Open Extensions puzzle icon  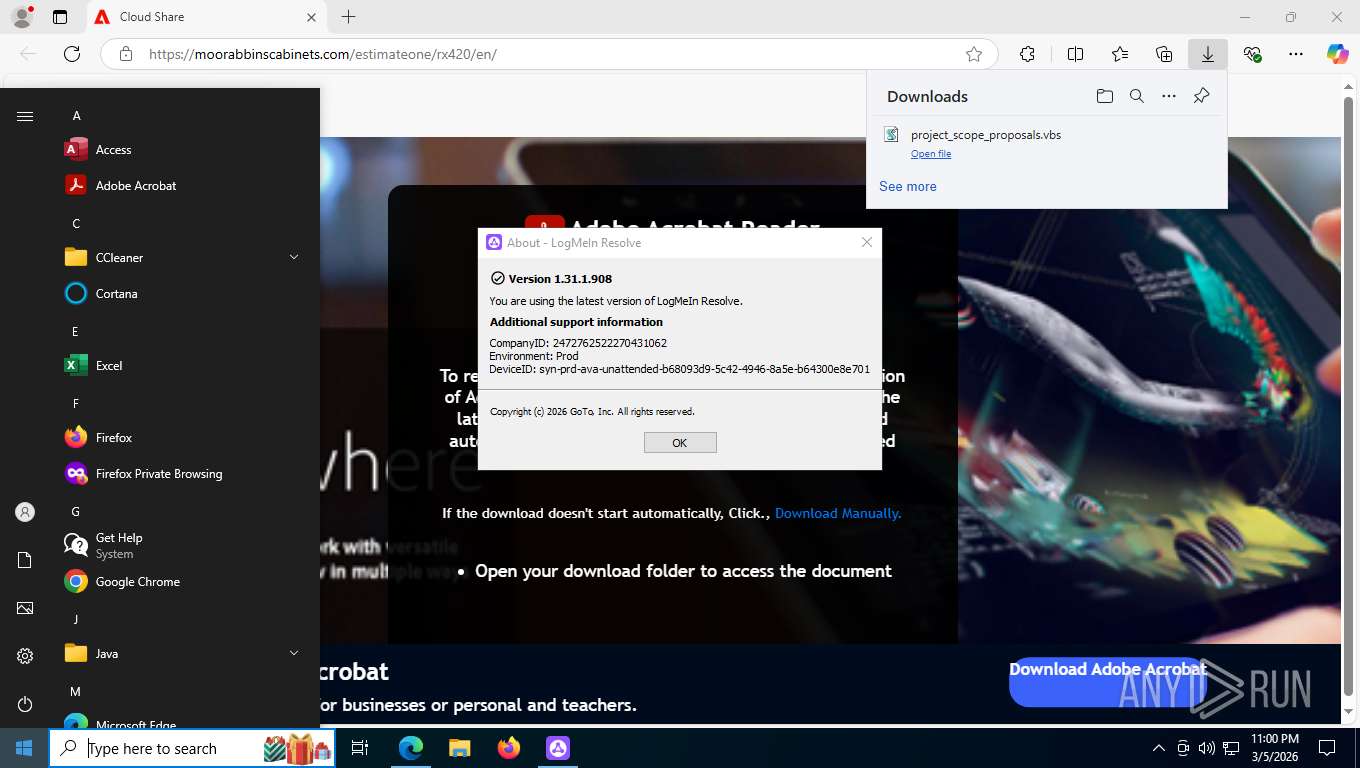click(x=1027, y=54)
